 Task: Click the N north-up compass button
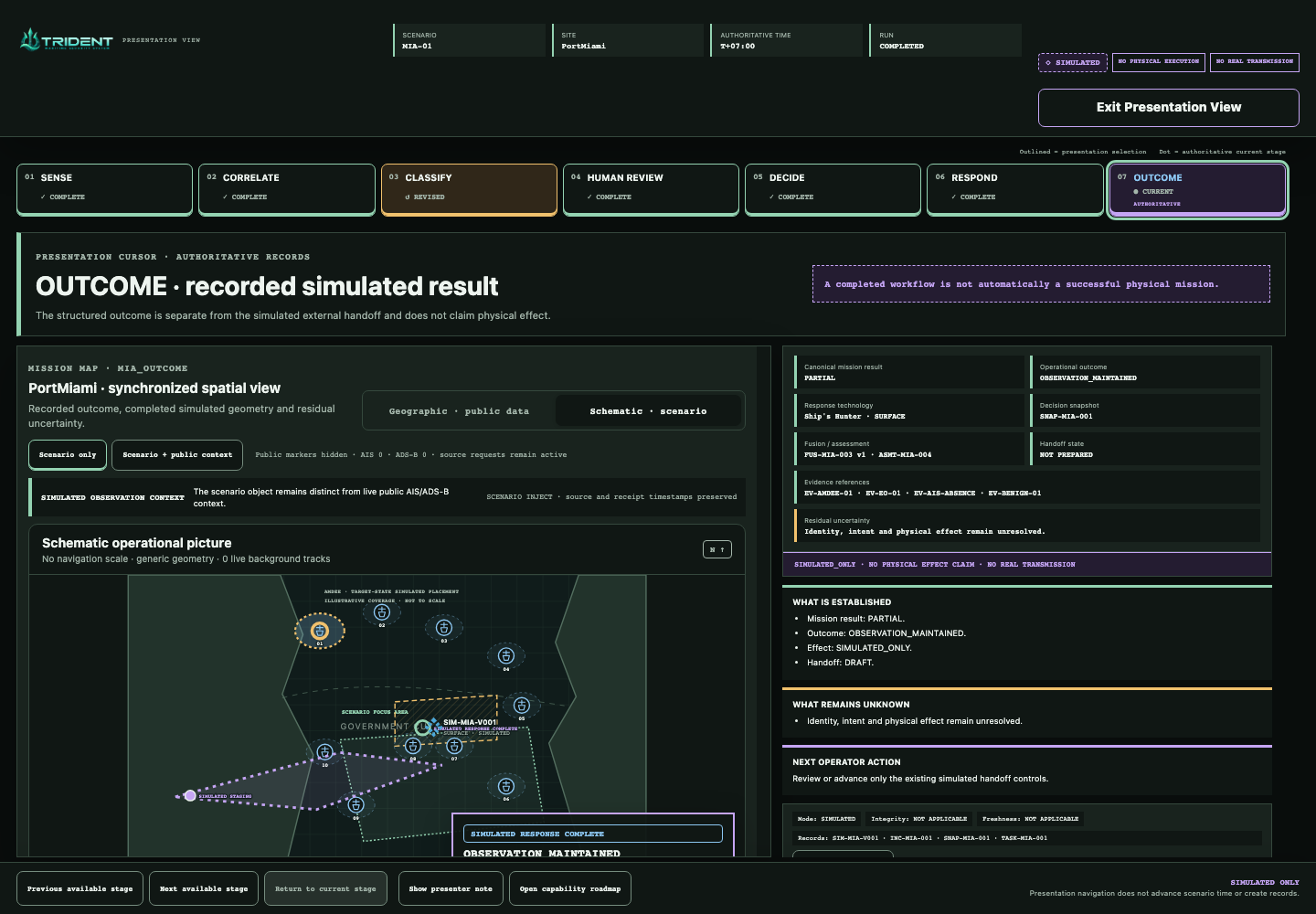717,549
